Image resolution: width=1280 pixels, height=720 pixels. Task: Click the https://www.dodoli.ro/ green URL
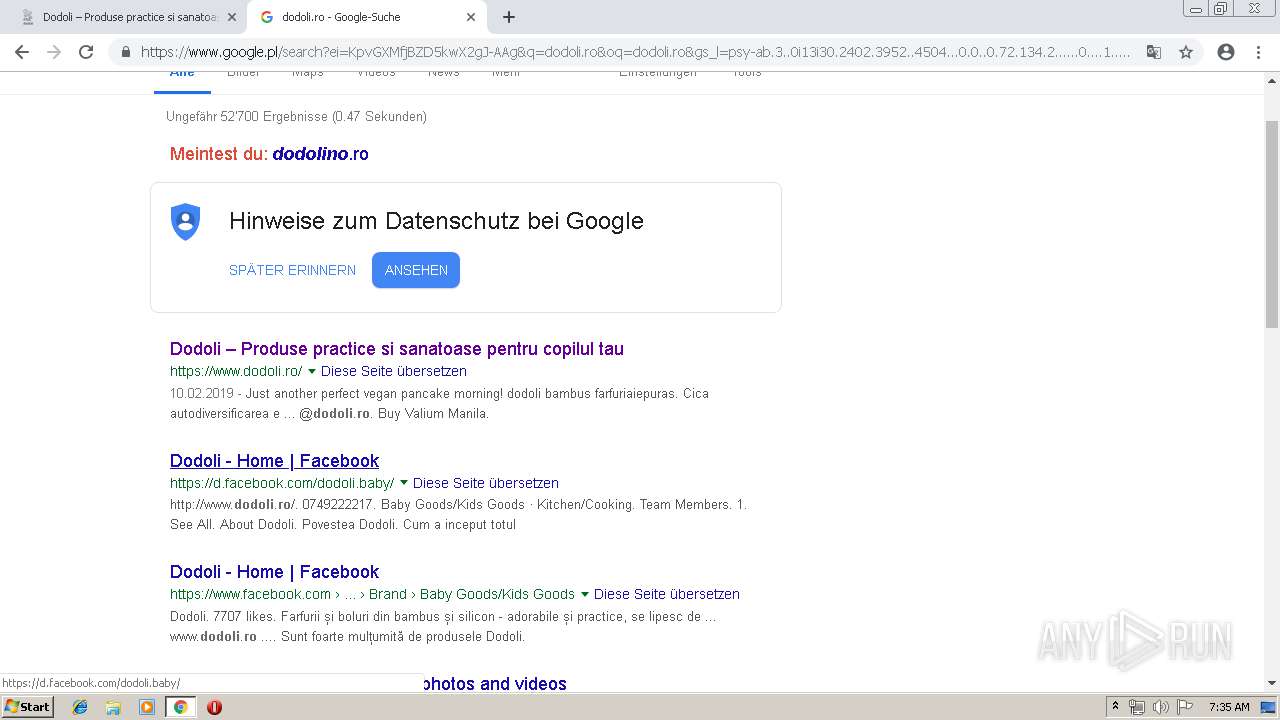tap(236, 371)
